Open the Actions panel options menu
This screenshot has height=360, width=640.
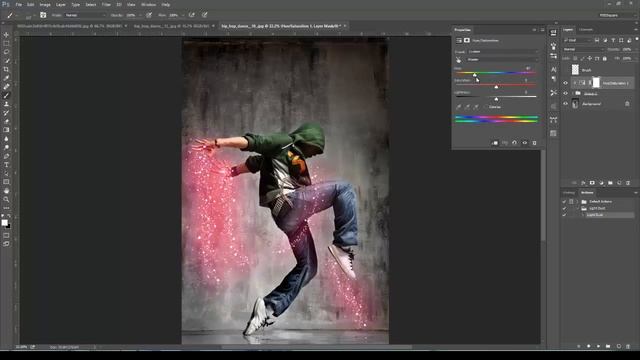coord(636,193)
